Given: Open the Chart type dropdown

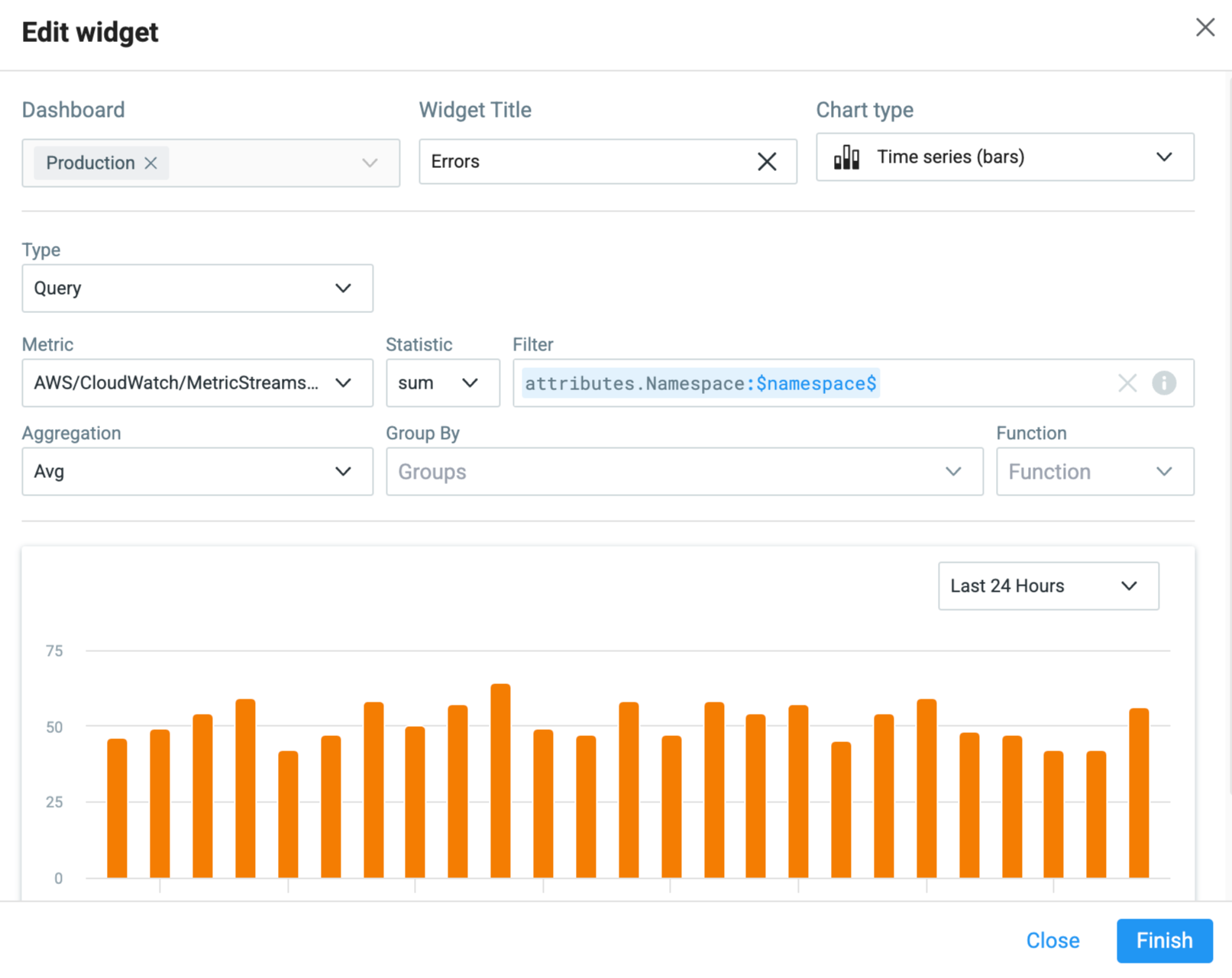Looking at the screenshot, I should 1005,157.
